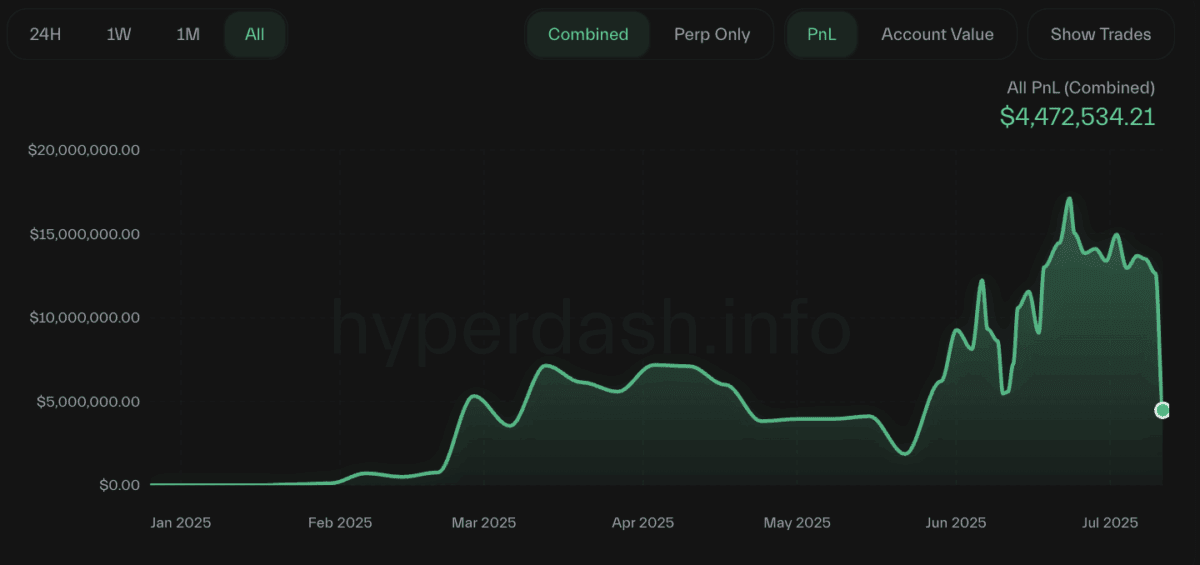Screen dimensions: 1200x565
Task: Switch to the 1W time range
Action: 118,34
